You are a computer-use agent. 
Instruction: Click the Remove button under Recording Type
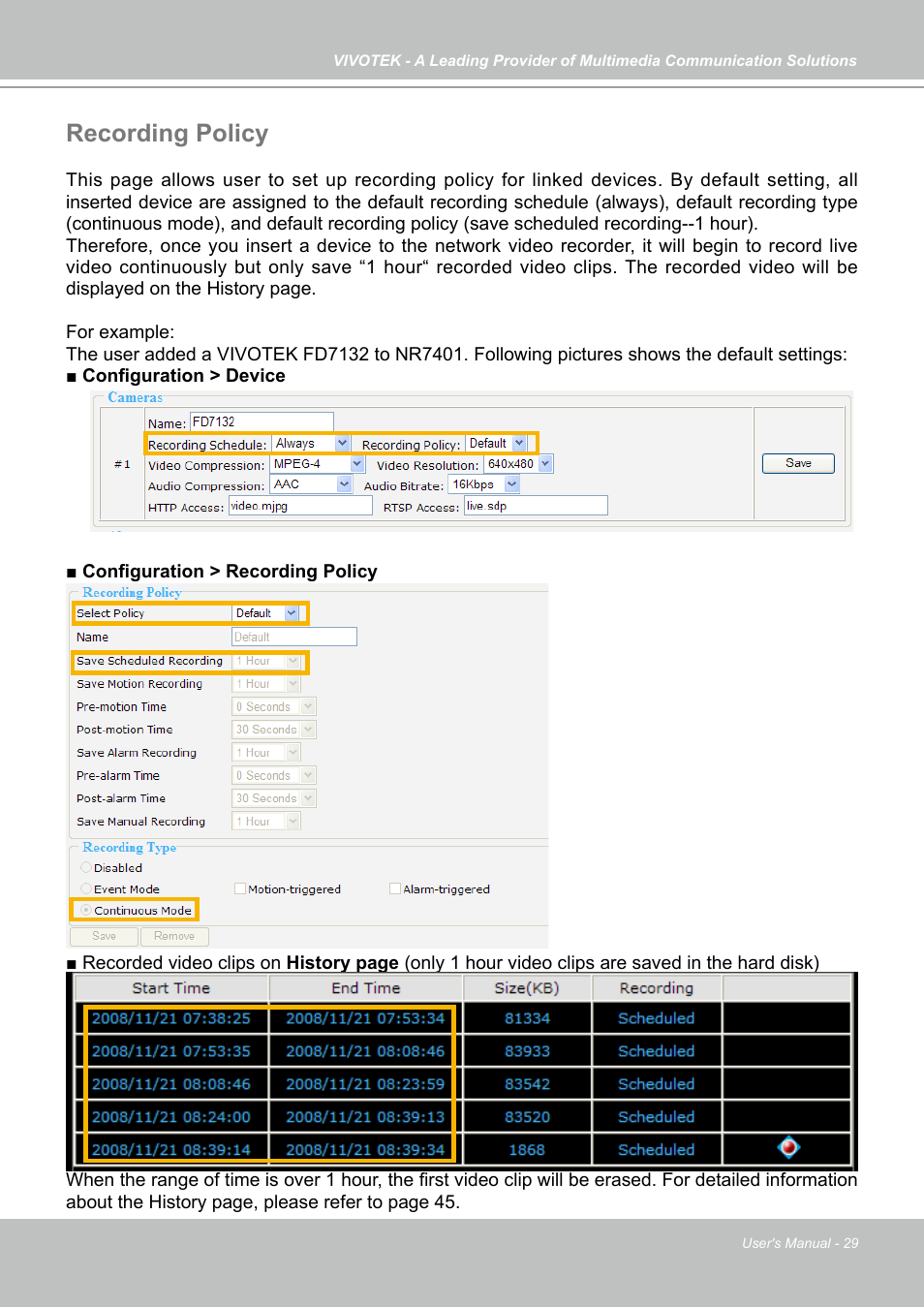(x=174, y=936)
